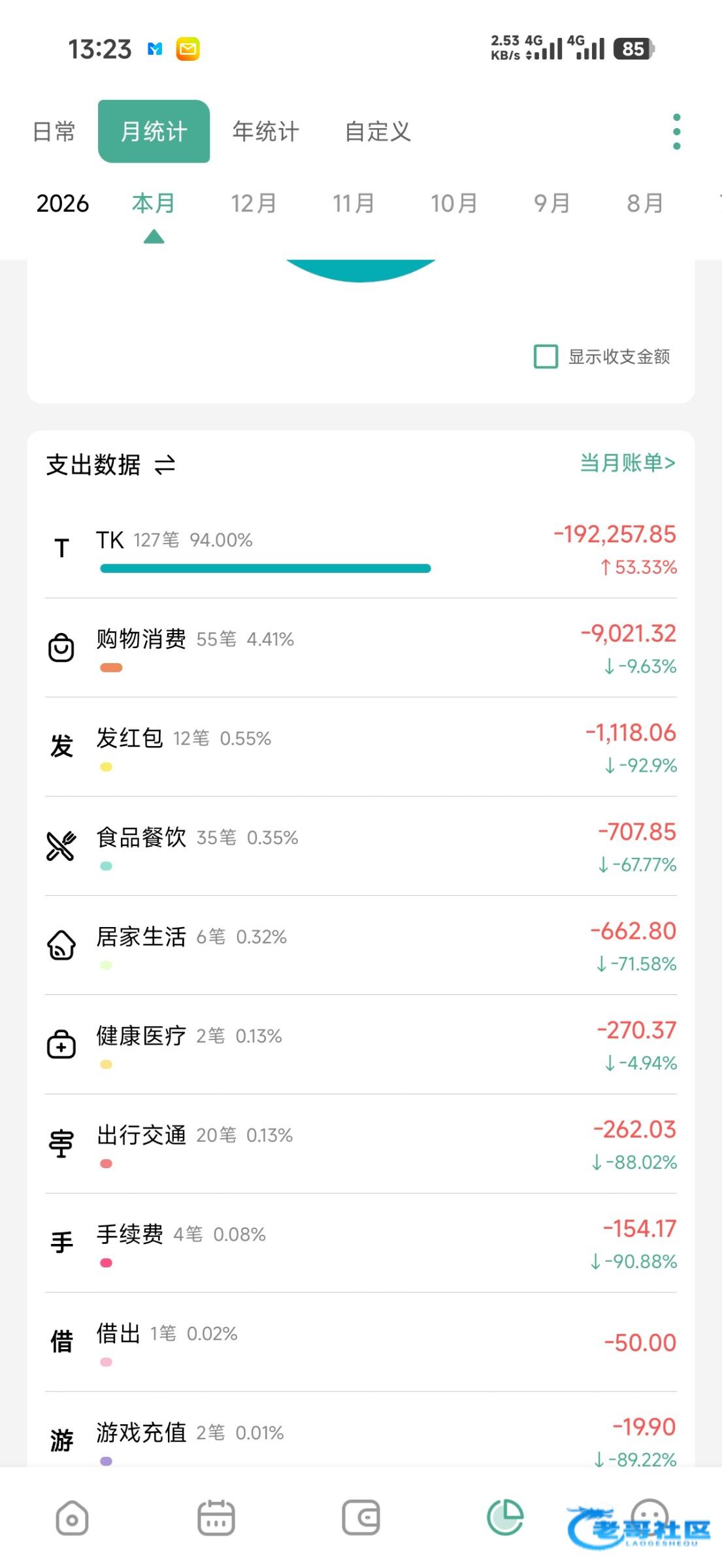Go to home tab in bottom navigation
The width and height of the screenshot is (722, 1568).
(72, 1517)
